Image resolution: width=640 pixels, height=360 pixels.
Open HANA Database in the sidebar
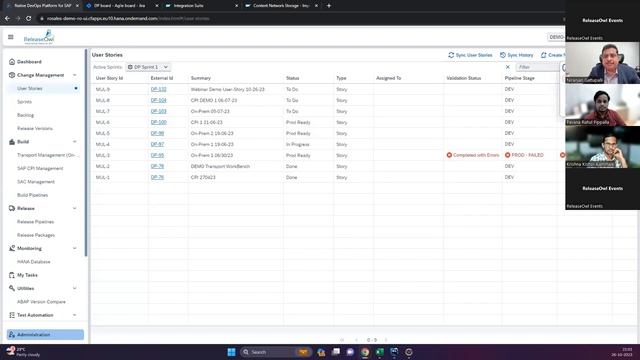[34, 262]
